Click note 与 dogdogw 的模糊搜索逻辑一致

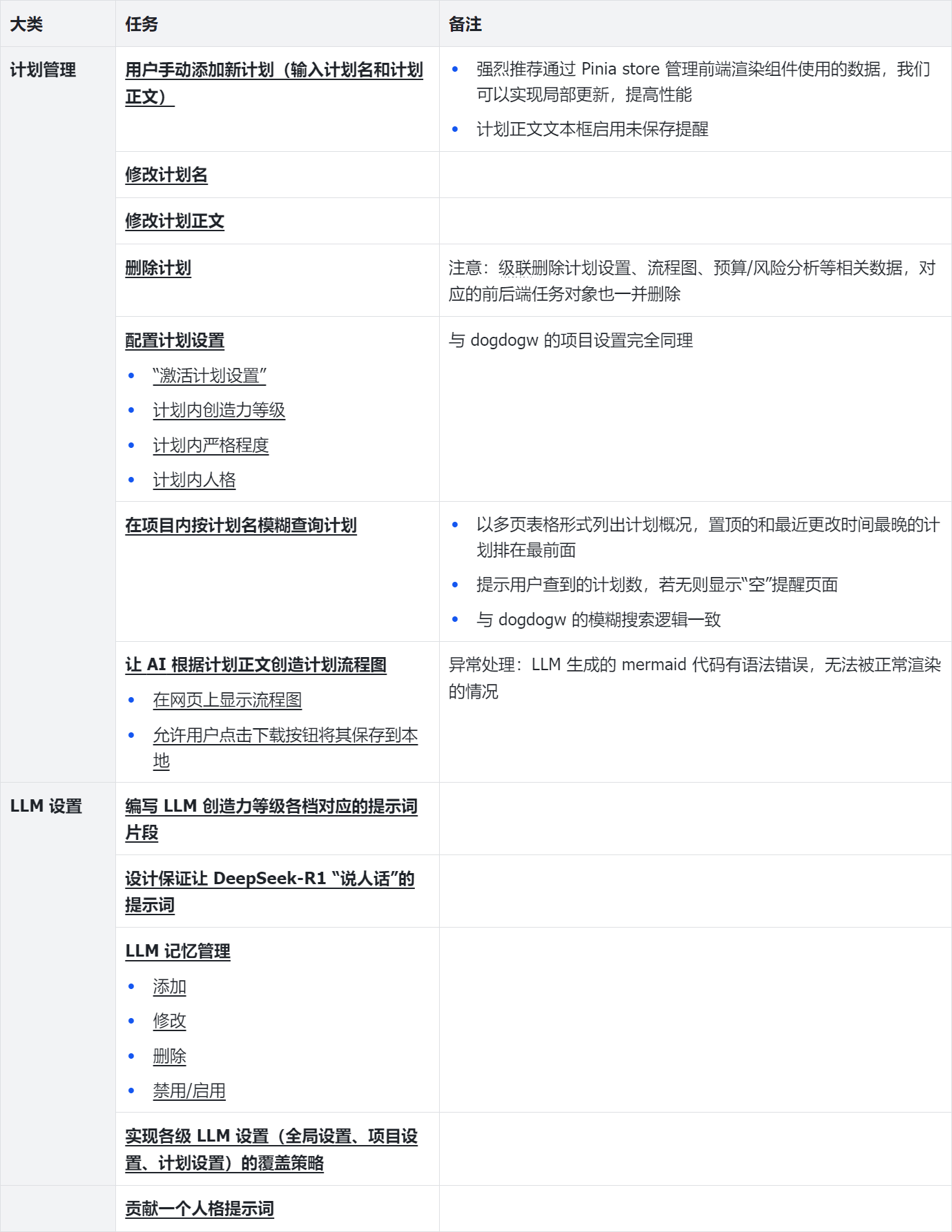[x=599, y=620]
